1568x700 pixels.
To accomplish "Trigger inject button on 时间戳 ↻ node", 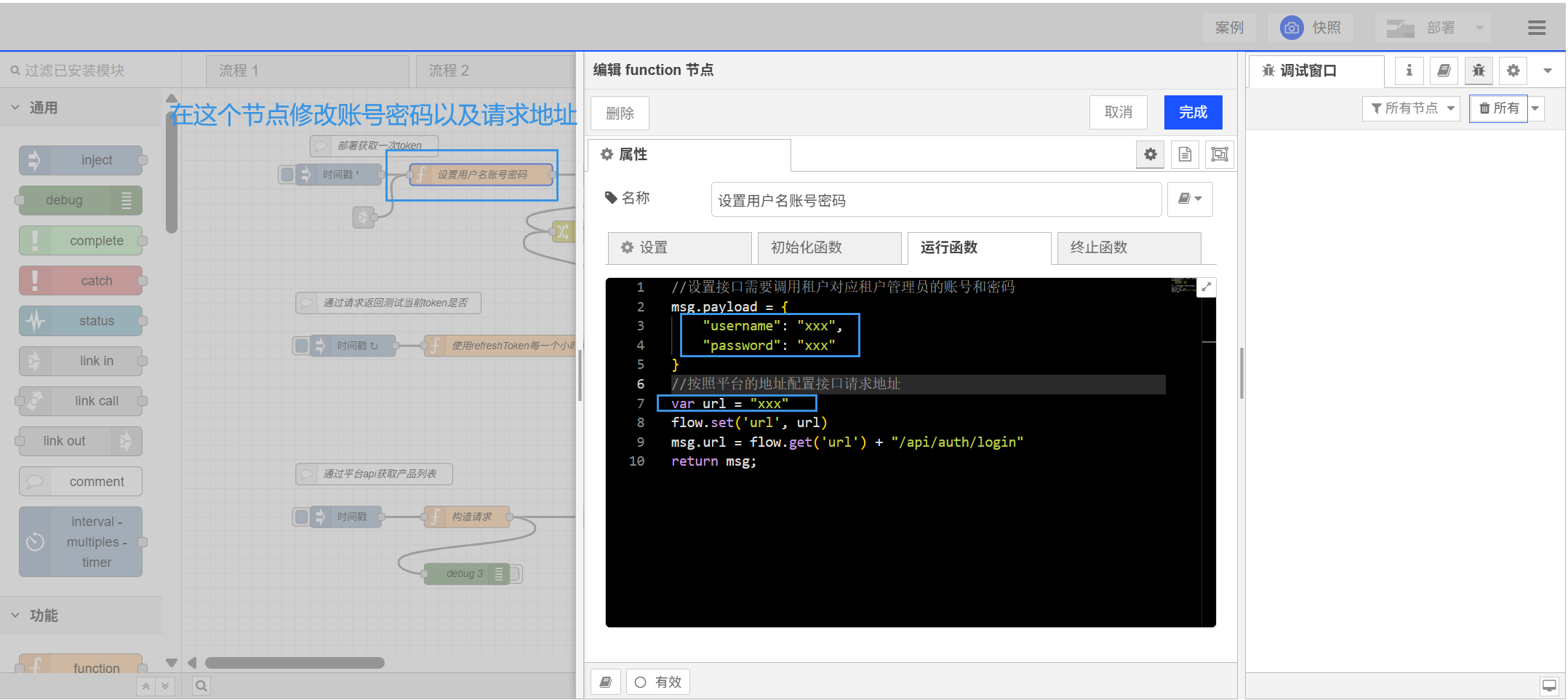I will 301,346.
